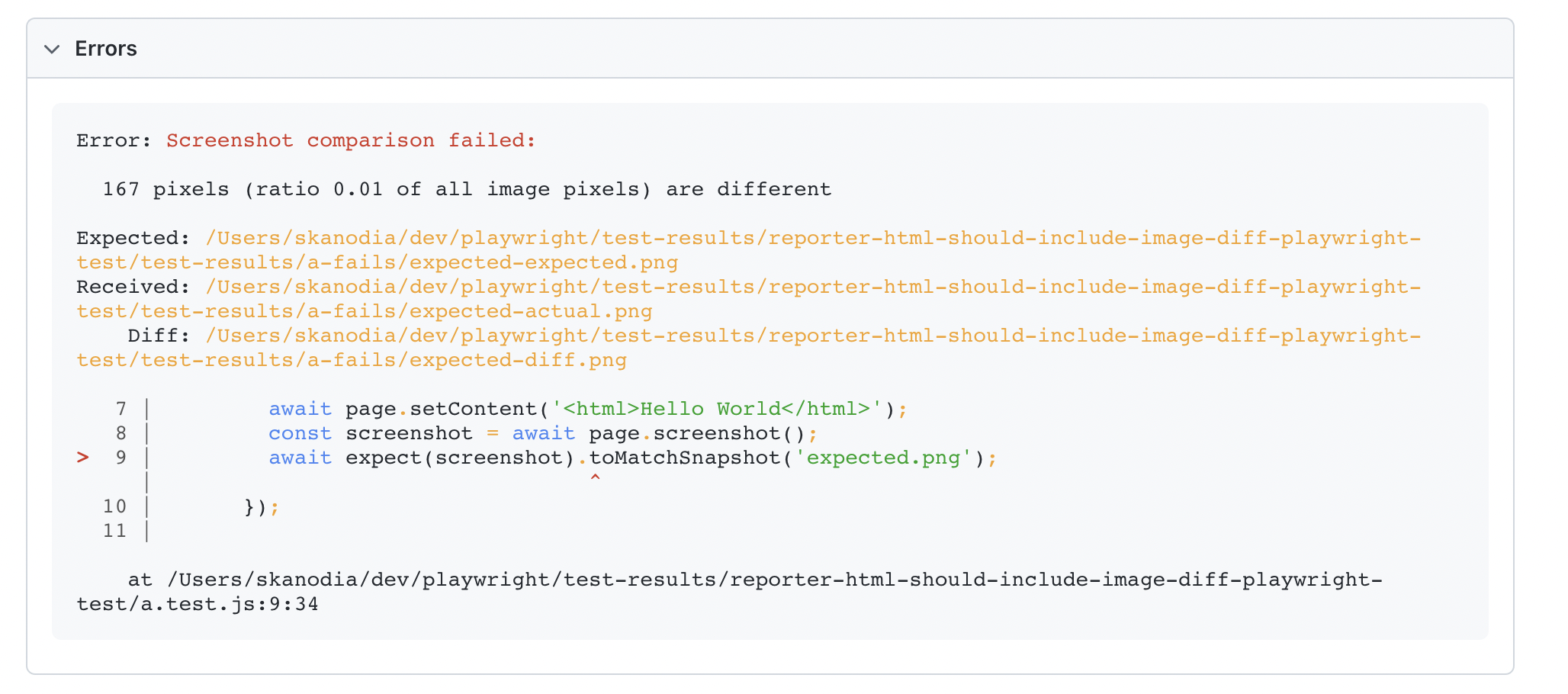Click code line 10 closing brackets
Image resolution: width=1568 pixels, height=694 pixels.
[262, 506]
